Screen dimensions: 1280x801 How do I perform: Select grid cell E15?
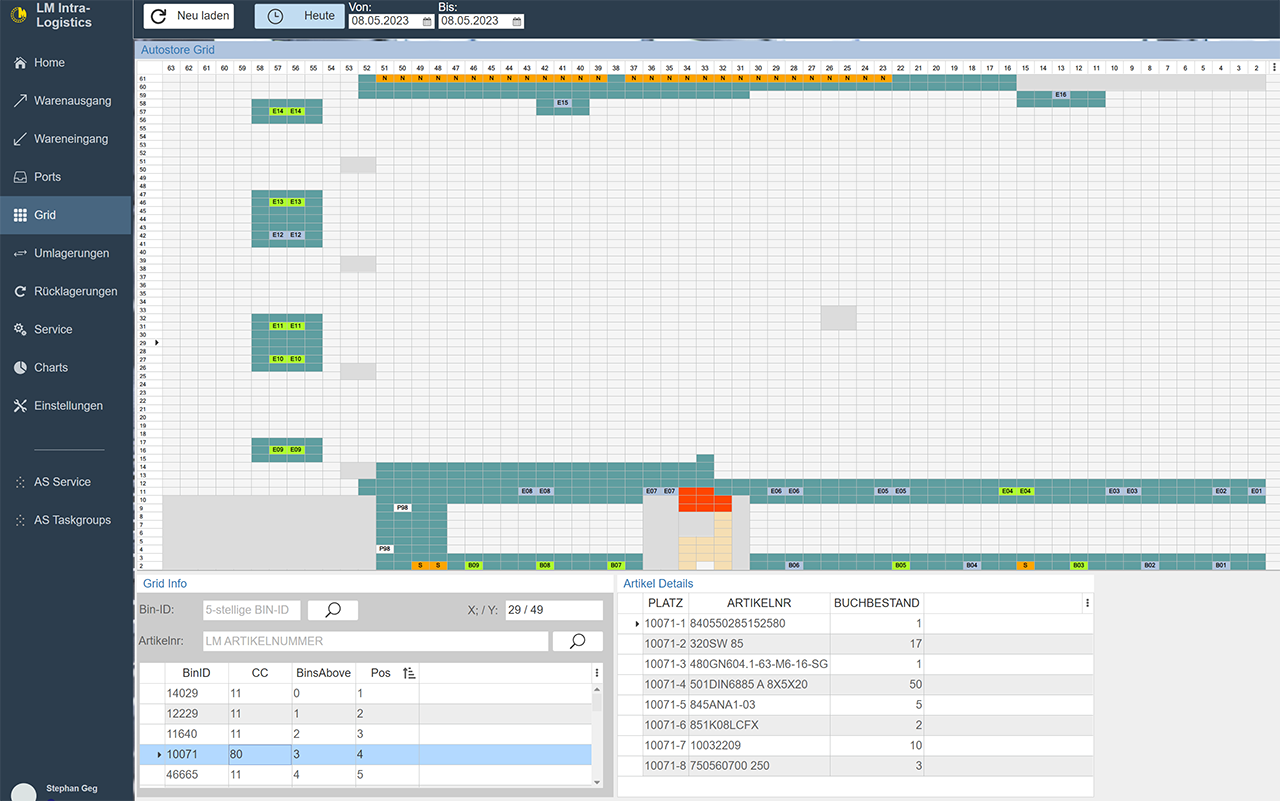(x=562, y=103)
